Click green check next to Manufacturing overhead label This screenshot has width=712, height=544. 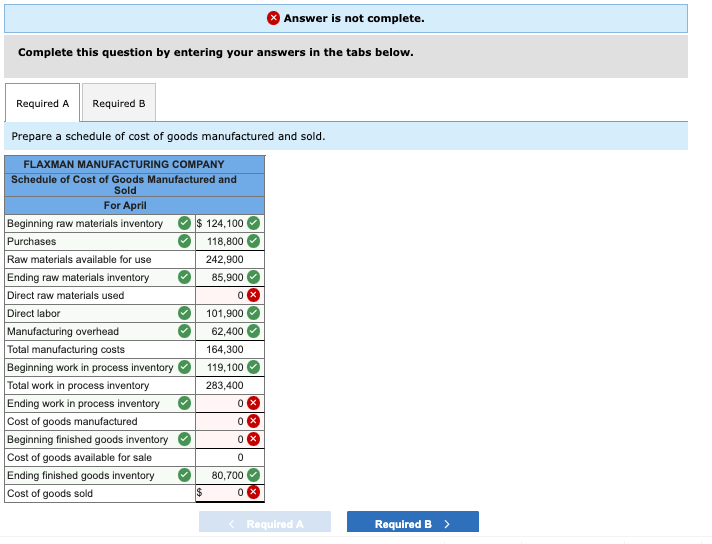[x=184, y=331]
